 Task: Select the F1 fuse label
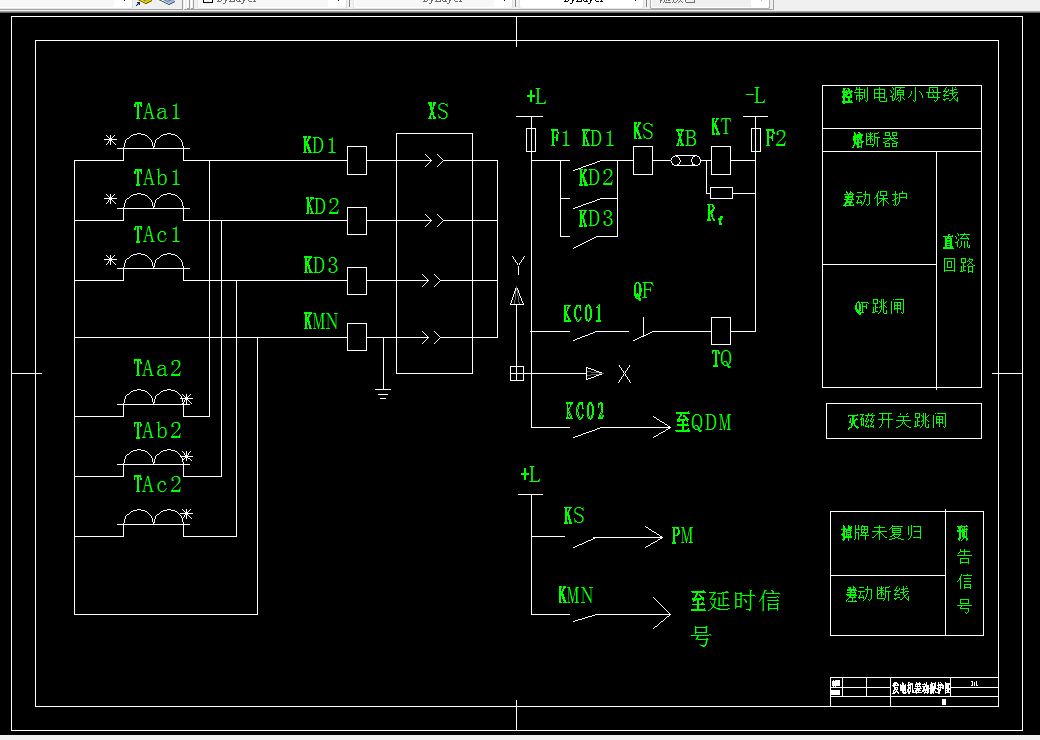[560, 138]
